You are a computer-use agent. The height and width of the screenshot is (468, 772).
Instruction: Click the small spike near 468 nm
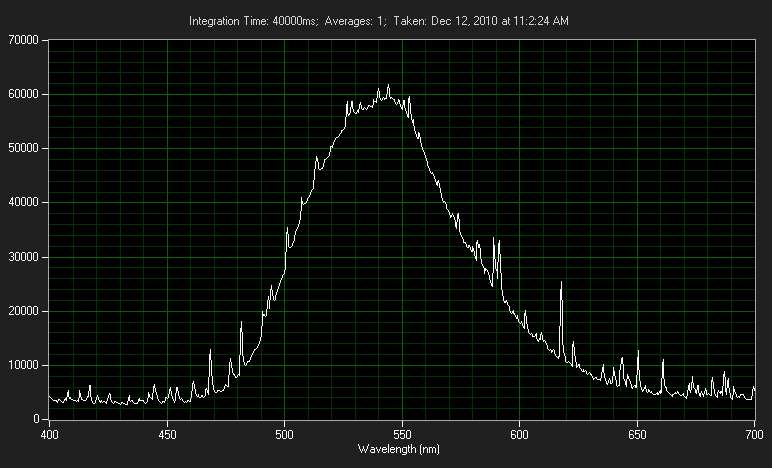click(x=210, y=351)
